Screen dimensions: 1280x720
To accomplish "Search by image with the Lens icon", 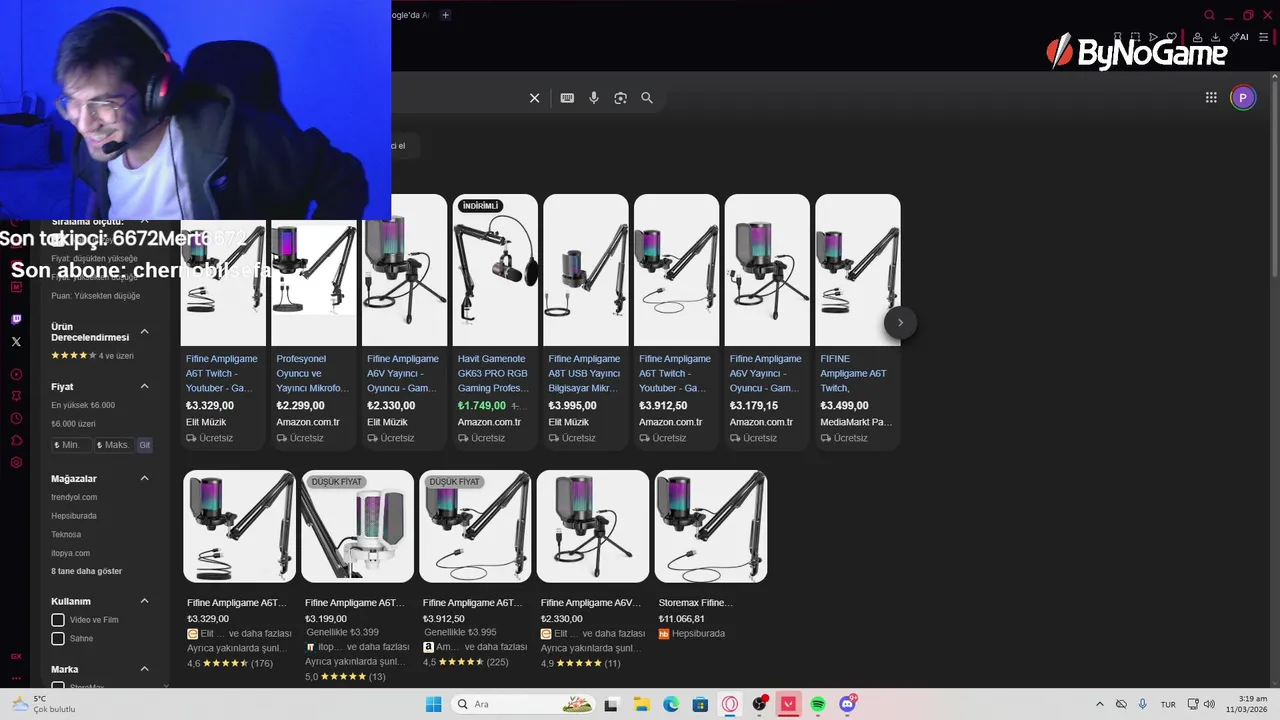I will [620, 98].
